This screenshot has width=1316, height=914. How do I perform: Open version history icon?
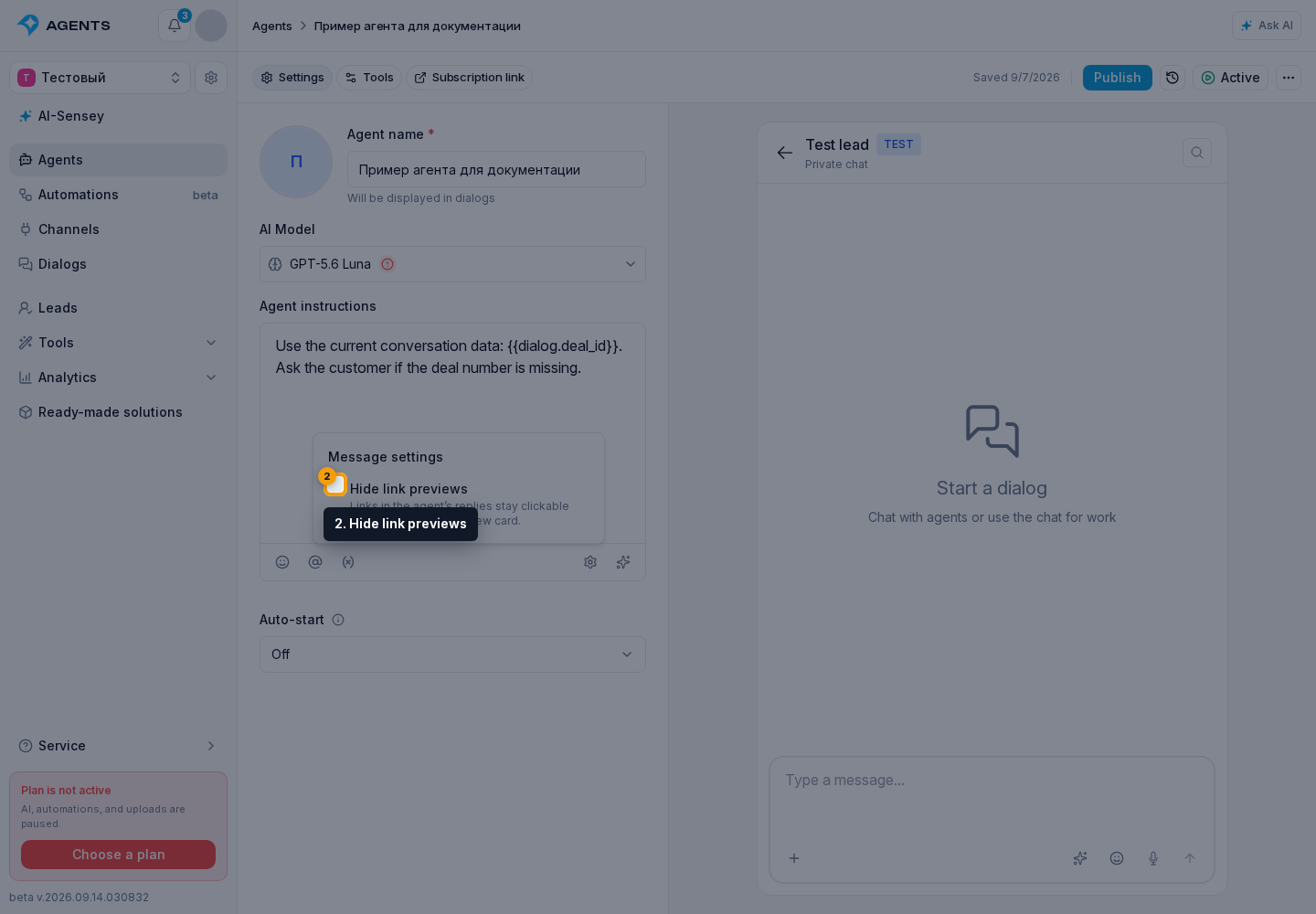click(x=1173, y=78)
